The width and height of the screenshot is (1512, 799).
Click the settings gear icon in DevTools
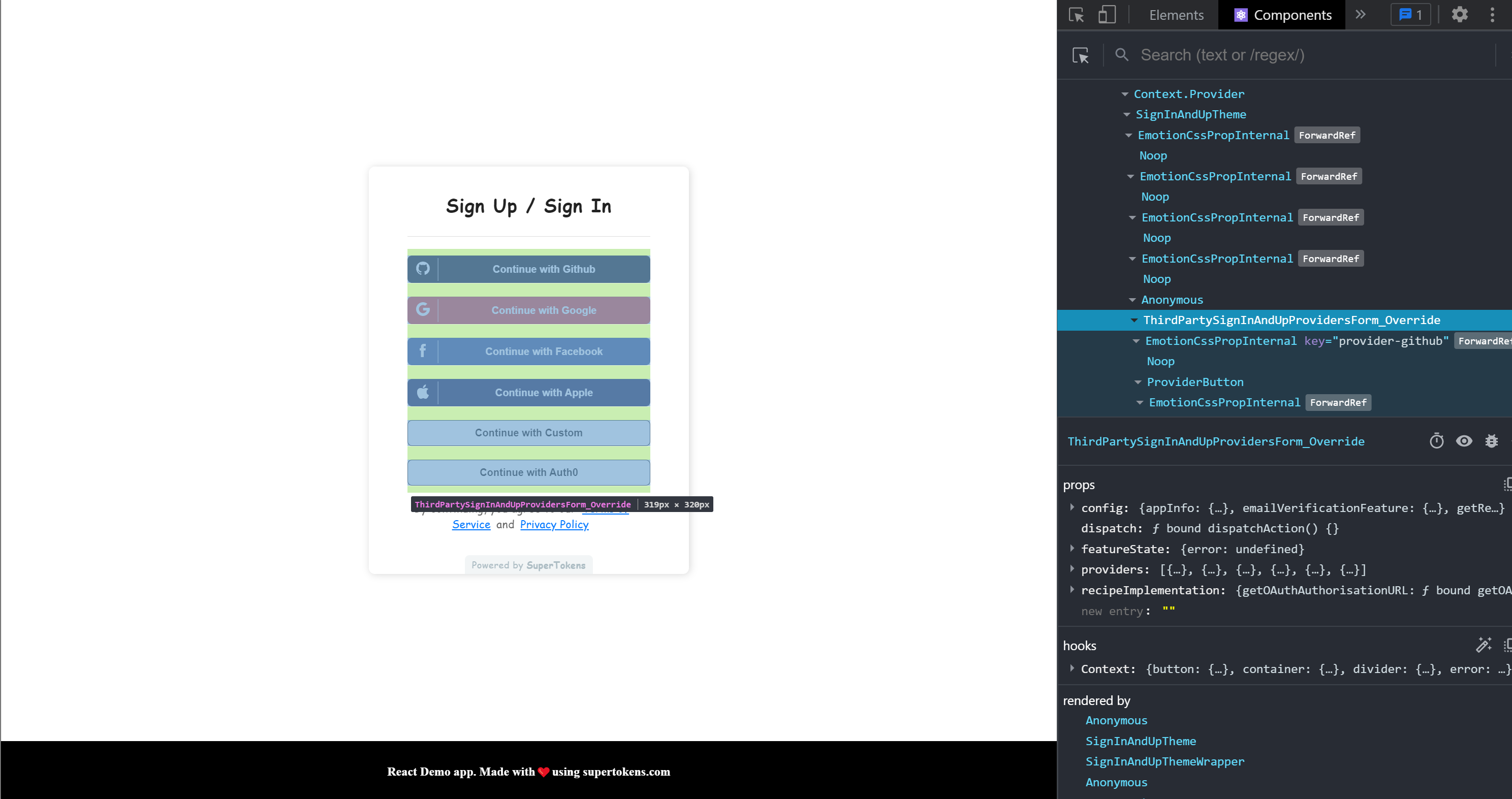coord(1460,14)
